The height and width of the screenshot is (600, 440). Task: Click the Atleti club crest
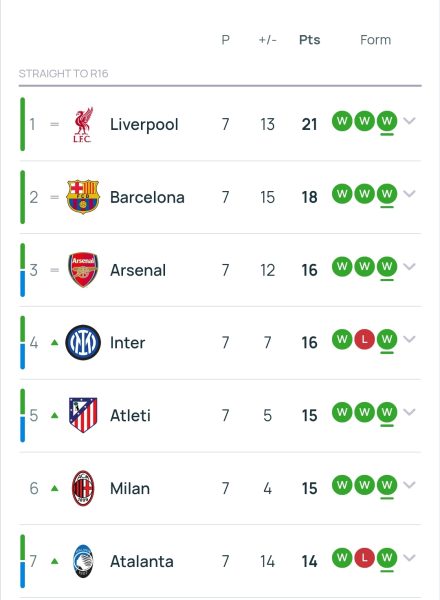[x=83, y=415]
